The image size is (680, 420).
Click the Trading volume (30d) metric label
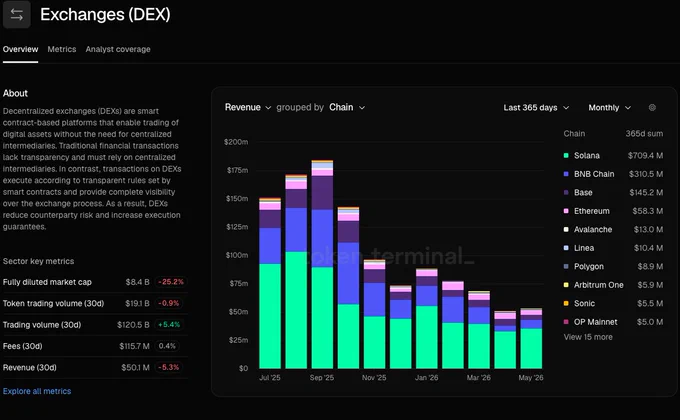(x=42, y=325)
